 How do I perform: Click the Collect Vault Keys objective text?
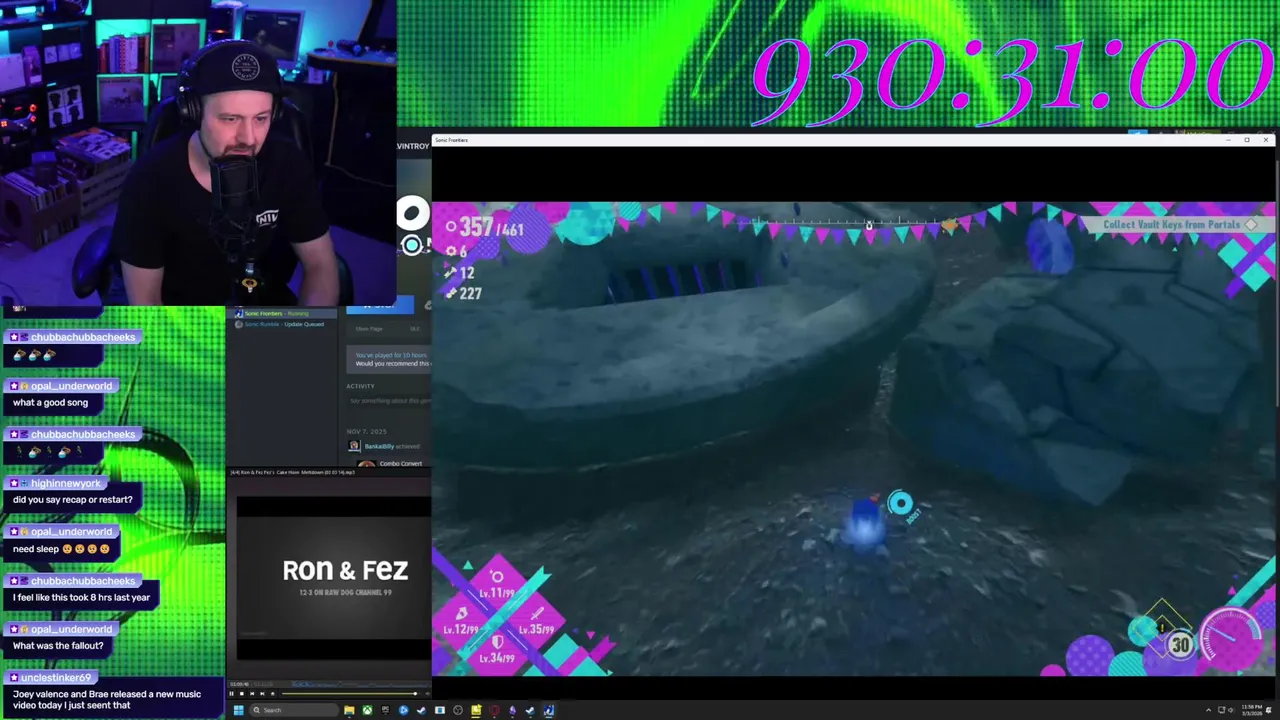[1171, 225]
